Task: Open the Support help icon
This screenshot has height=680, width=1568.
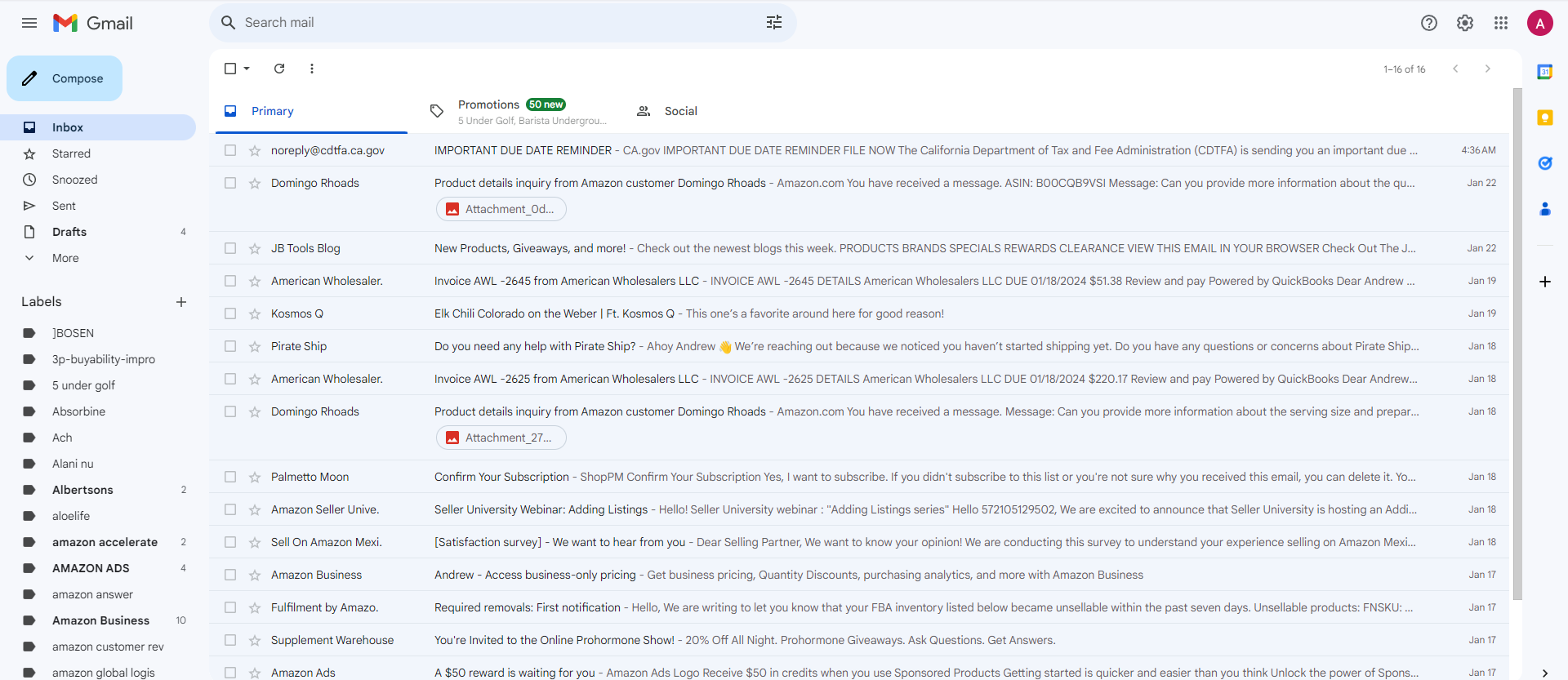Action: 1429,23
